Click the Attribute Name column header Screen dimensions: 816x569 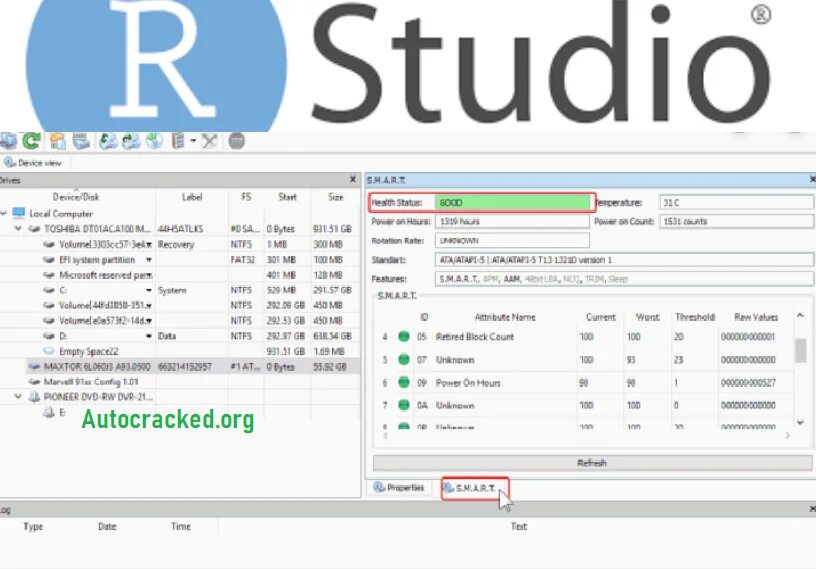[x=505, y=317]
